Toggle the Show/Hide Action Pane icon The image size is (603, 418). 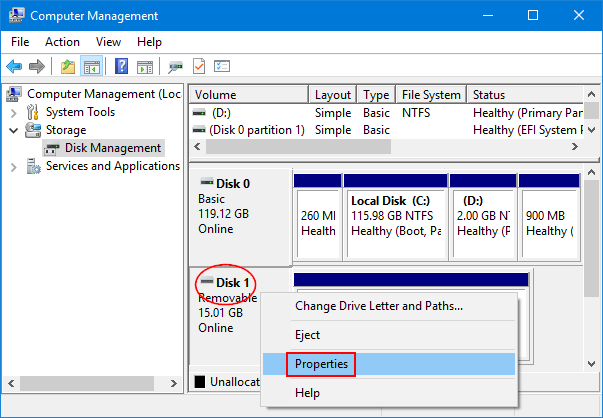pos(145,67)
